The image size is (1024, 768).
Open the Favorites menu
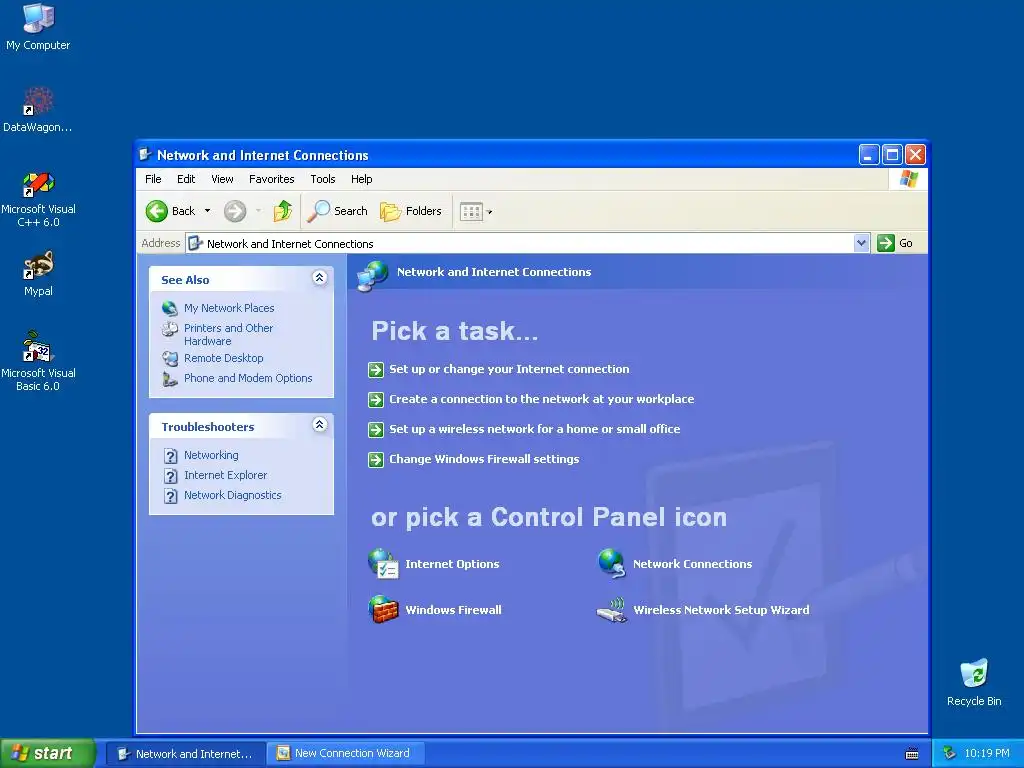(x=272, y=179)
